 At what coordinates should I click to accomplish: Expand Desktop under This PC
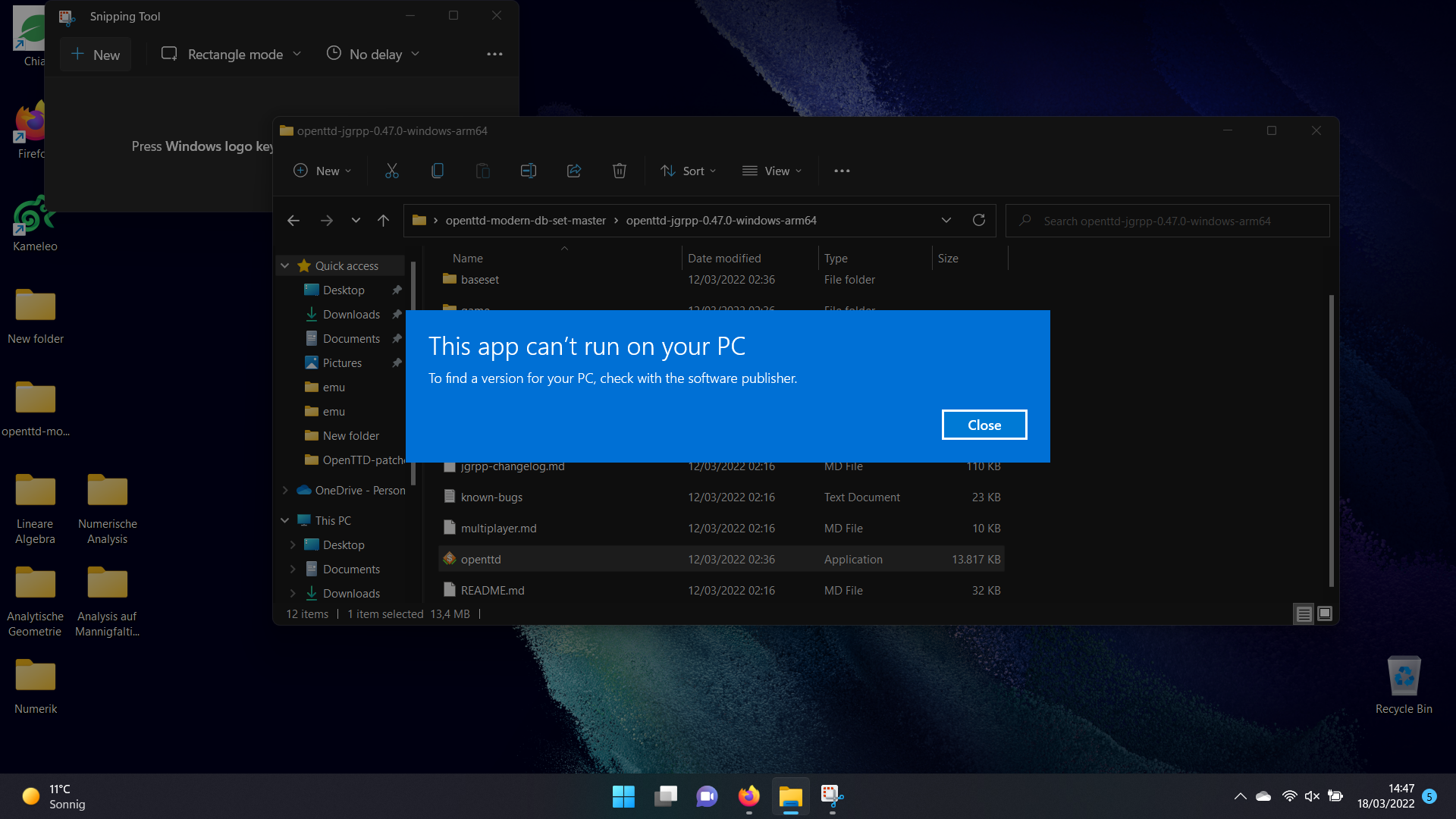pyautogui.click(x=293, y=545)
